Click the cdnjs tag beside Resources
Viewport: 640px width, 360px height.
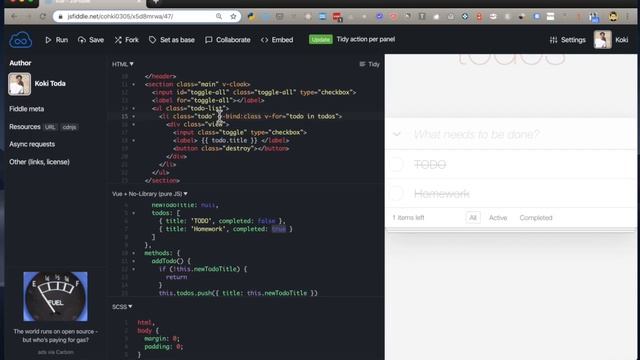[x=69, y=127]
